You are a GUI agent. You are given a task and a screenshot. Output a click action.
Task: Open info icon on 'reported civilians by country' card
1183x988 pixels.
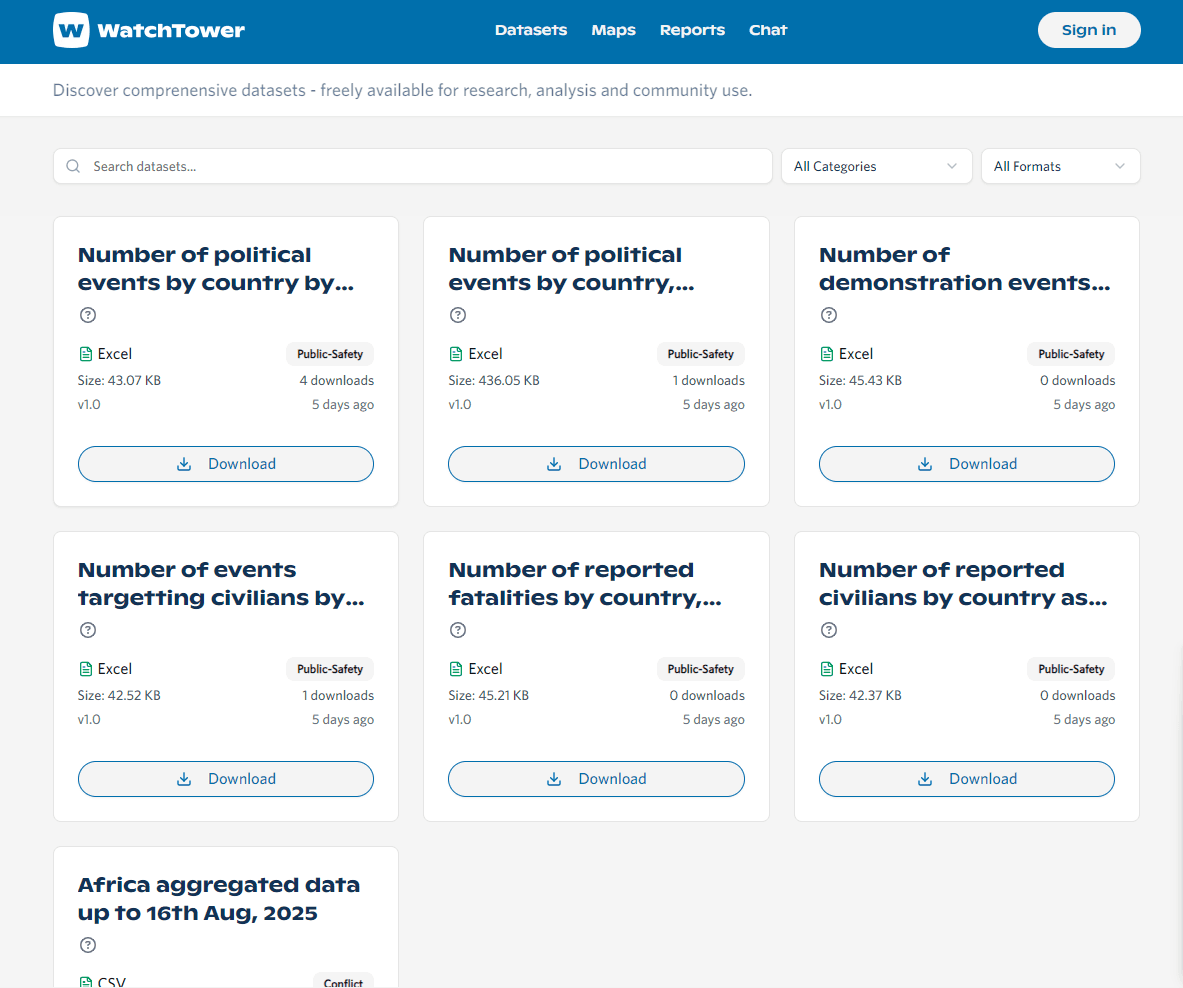[828, 630]
